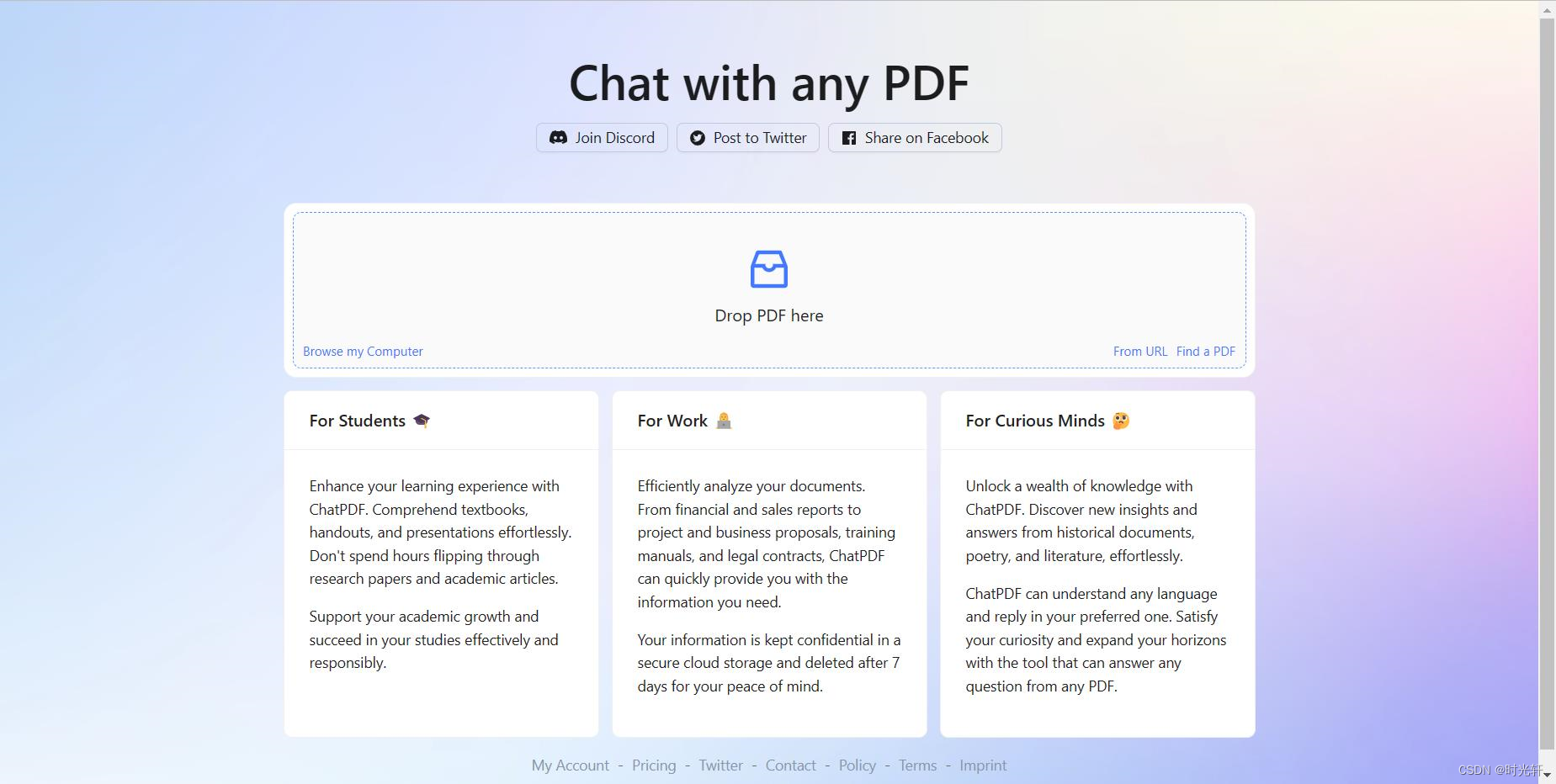1556x784 pixels.
Task: Click the Join Discord button label
Action: pos(614,138)
